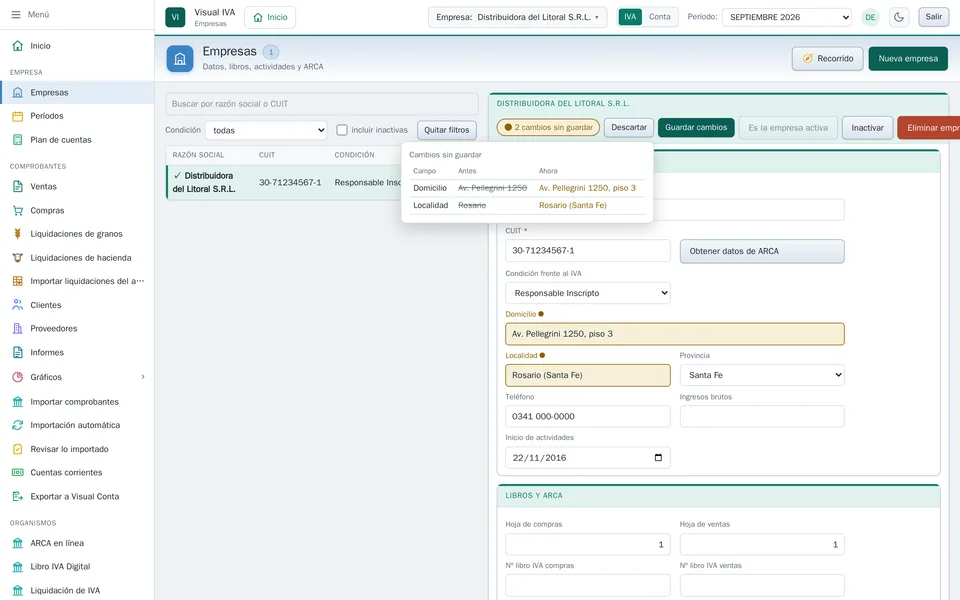Open the Condición filter dropdown
The image size is (960, 600).
pyautogui.click(x=266, y=130)
